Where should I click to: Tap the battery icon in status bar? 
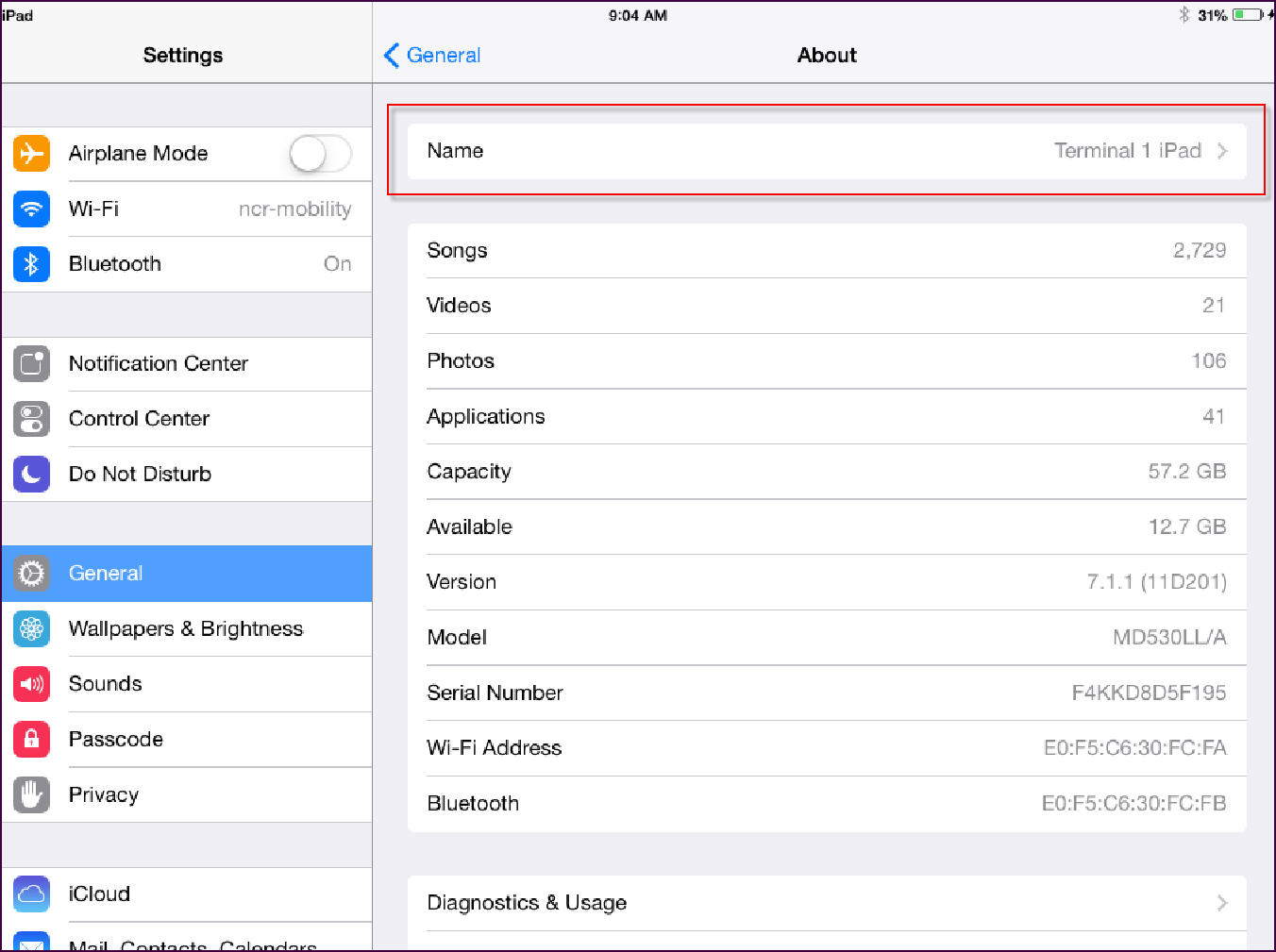1248,15
